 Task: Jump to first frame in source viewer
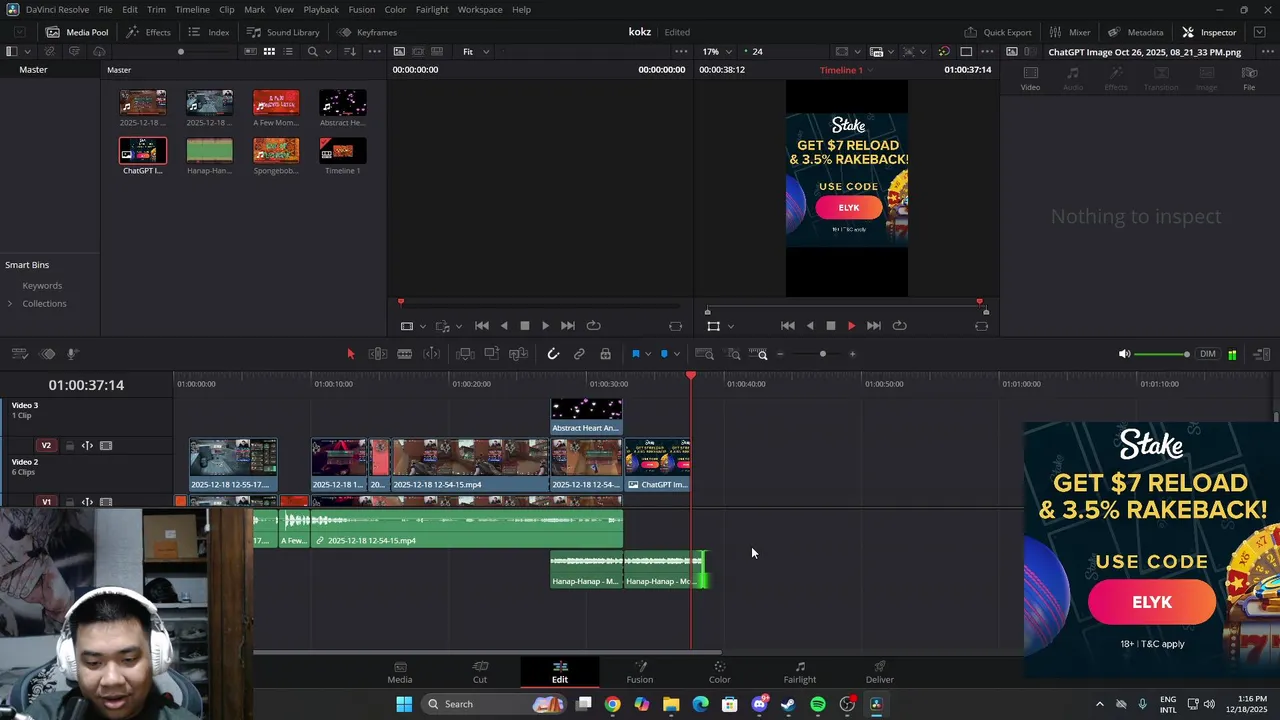point(482,325)
